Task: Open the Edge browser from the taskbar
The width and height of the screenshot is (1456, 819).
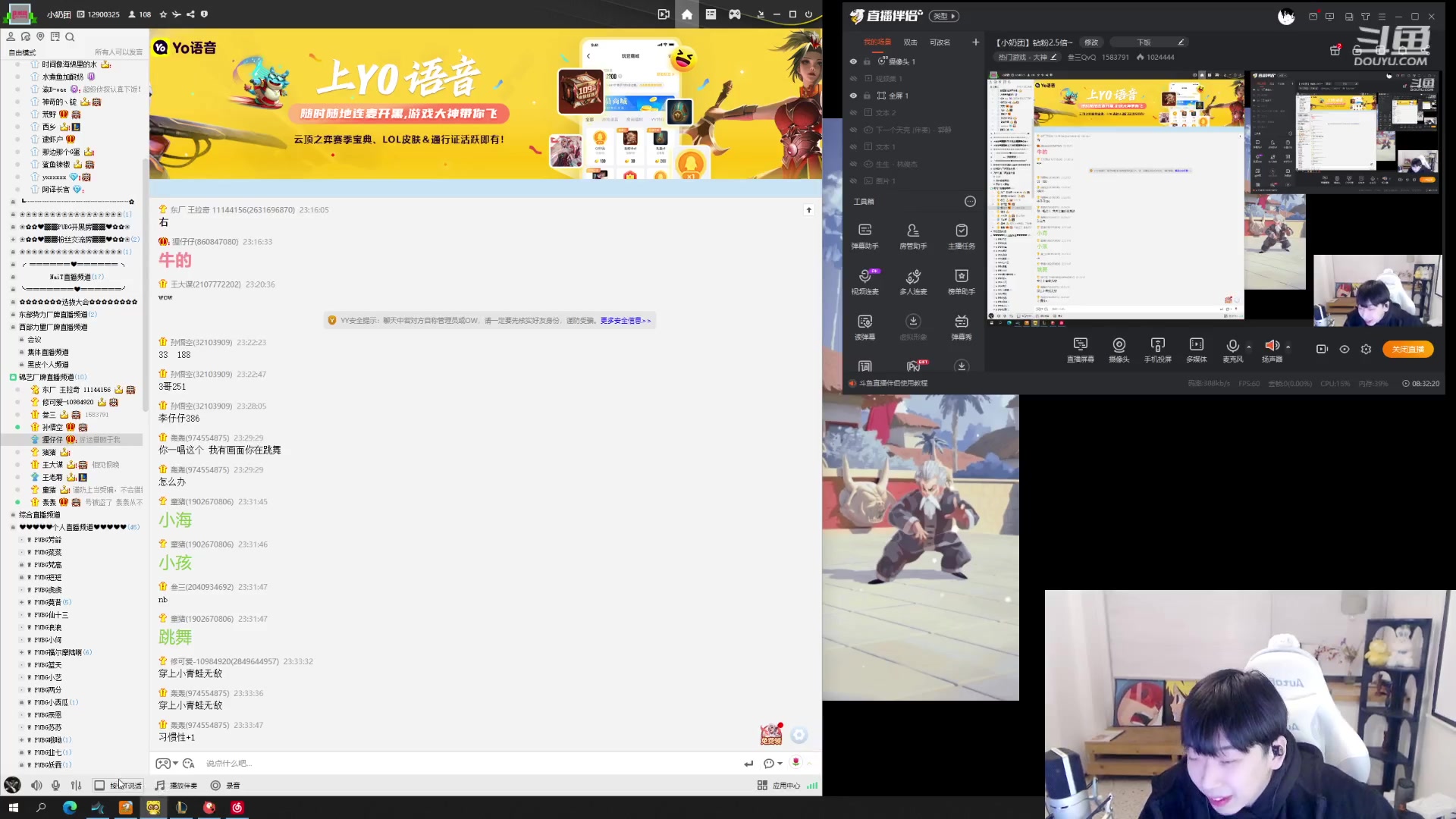Action: [70, 808]
